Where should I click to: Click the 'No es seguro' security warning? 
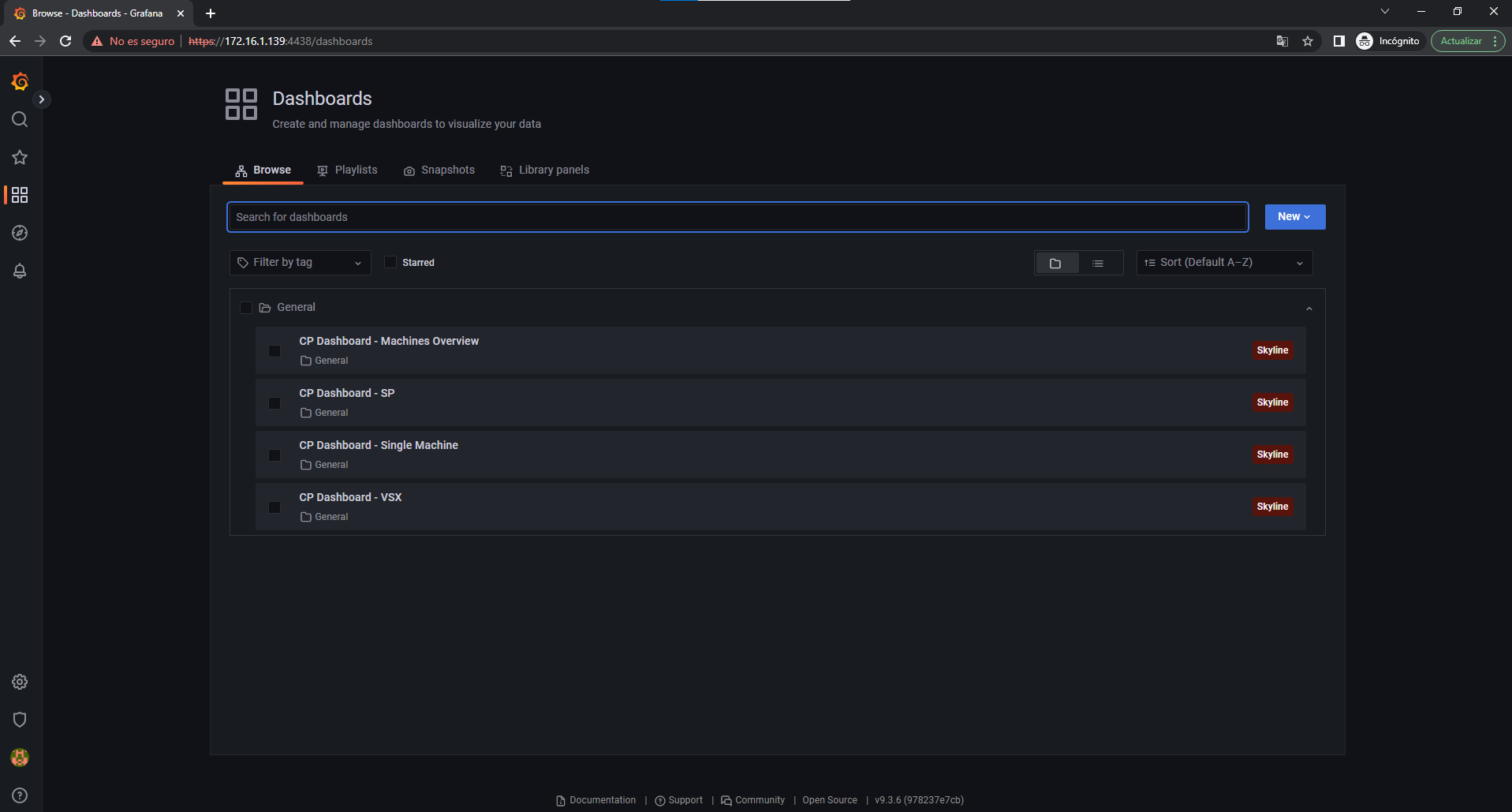click(x=133, y=41)
